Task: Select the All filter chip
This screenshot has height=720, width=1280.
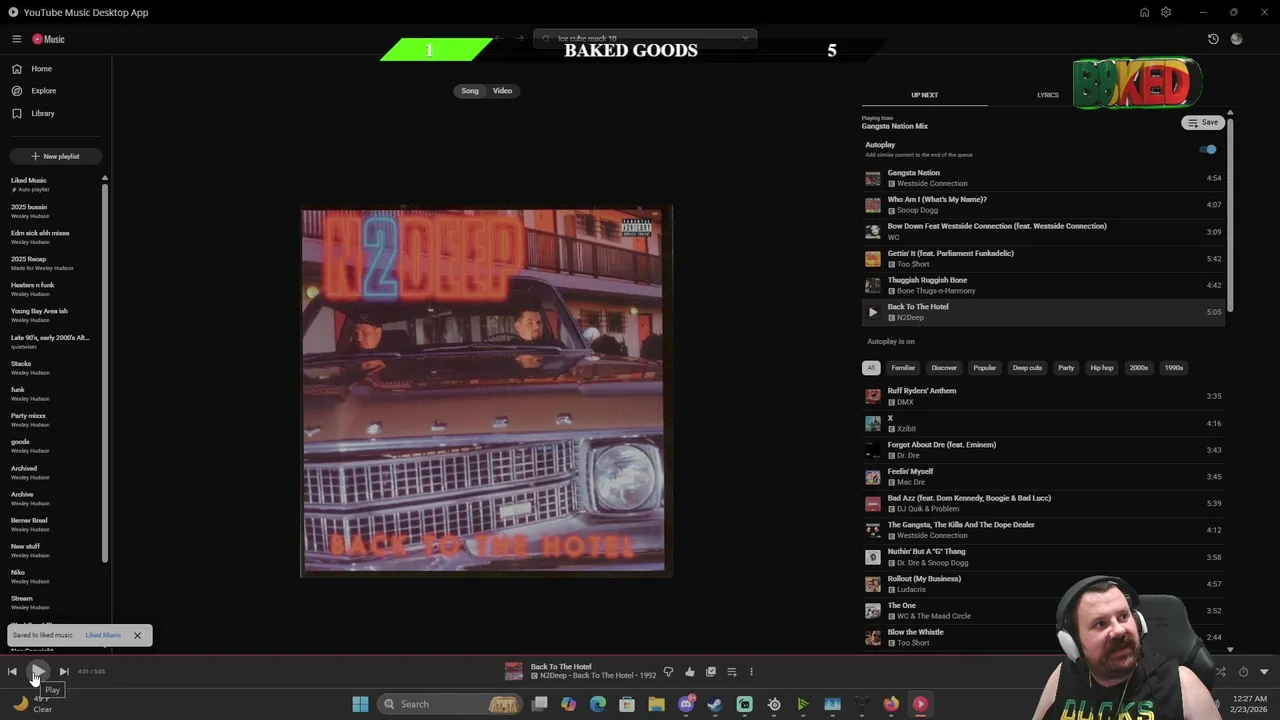Action: (x=871, y=368)
